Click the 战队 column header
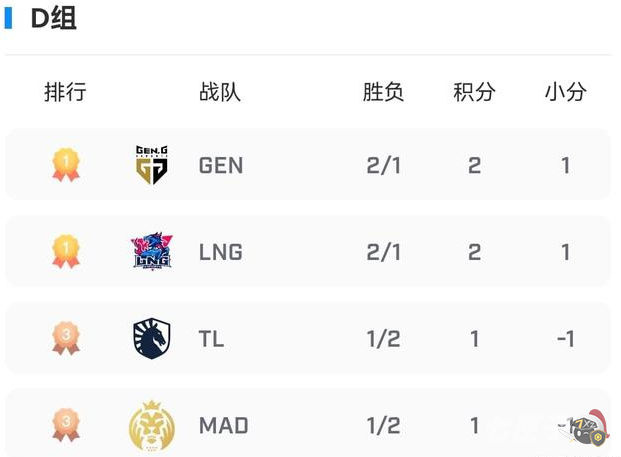621x457 pixels. [220, 92]
